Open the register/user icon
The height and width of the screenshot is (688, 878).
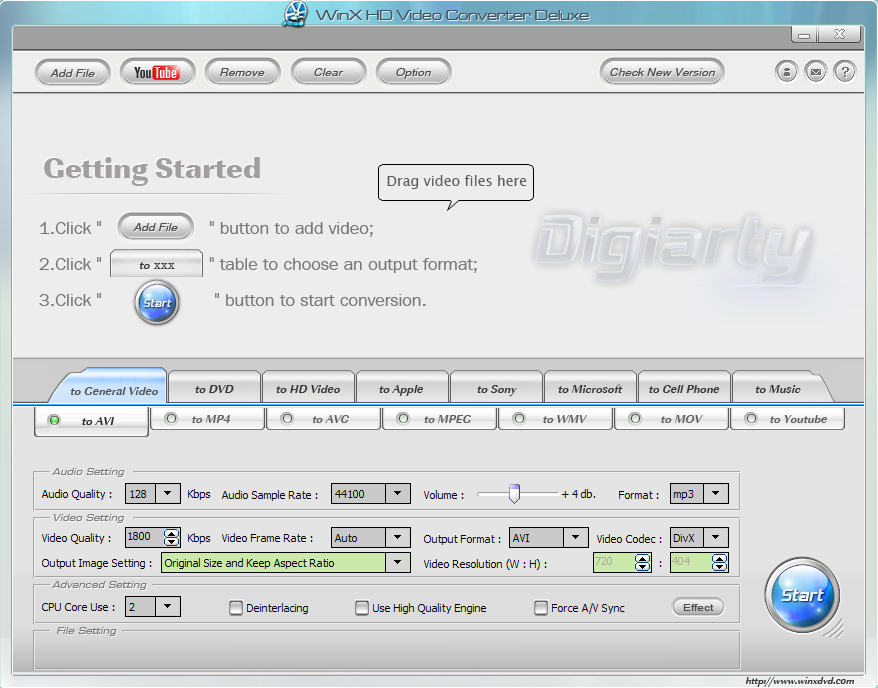[786, 72]
